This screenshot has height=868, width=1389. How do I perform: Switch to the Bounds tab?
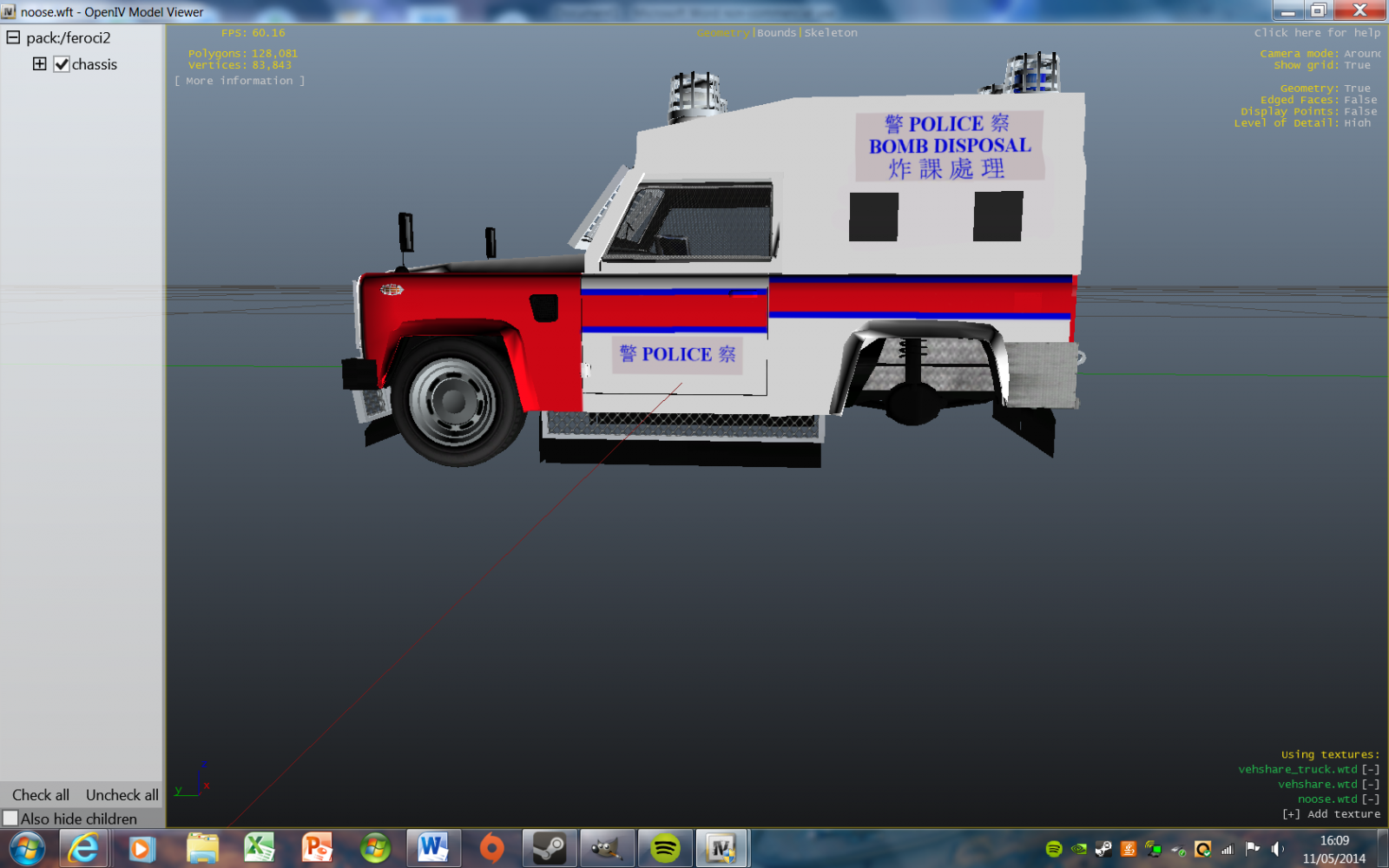tap(776, 33)
